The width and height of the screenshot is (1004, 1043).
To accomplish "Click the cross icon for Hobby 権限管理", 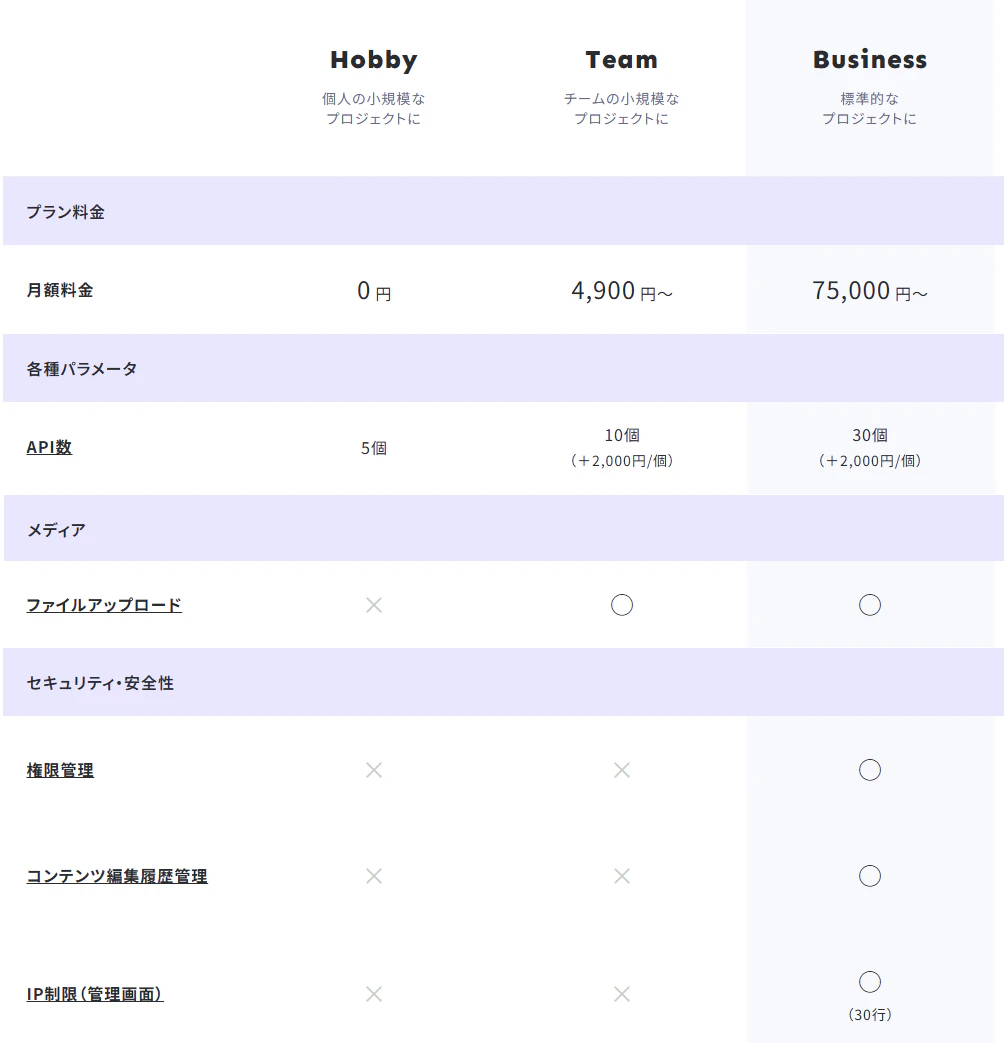I will 374,770.
